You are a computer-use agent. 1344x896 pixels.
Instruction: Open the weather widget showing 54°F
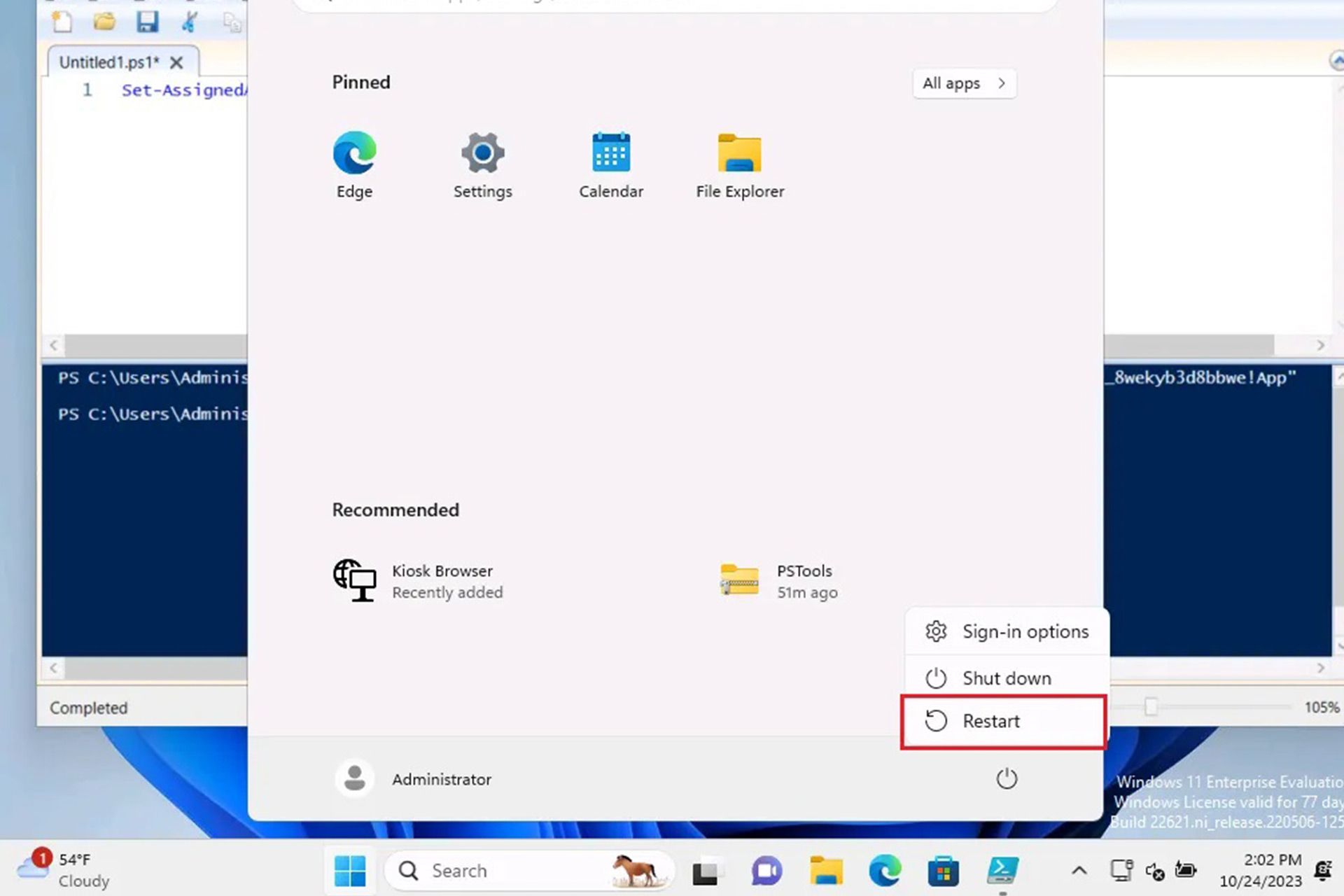tap(64, 869)
